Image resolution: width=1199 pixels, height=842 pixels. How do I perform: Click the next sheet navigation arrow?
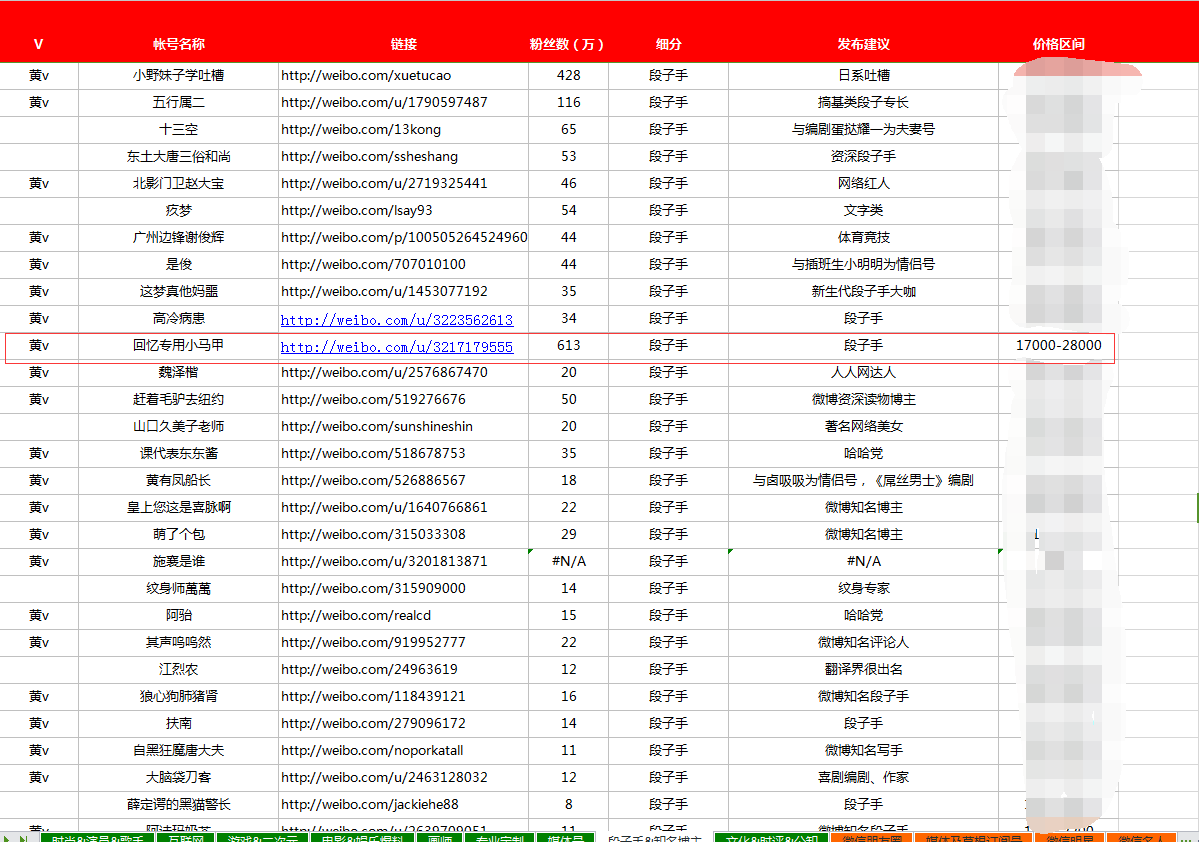(x=22, y=835)
